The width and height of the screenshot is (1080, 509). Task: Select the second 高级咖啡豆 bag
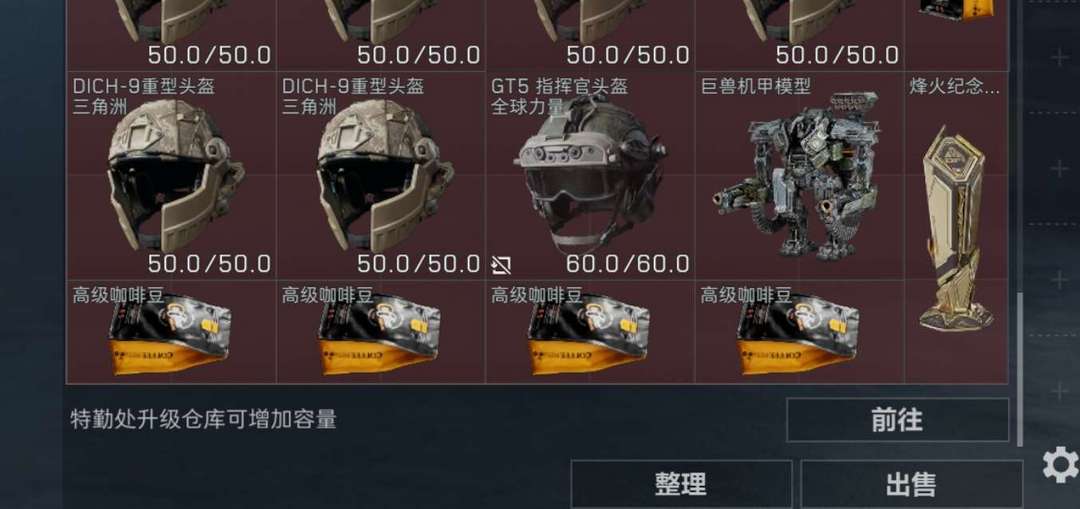point(381,331)
